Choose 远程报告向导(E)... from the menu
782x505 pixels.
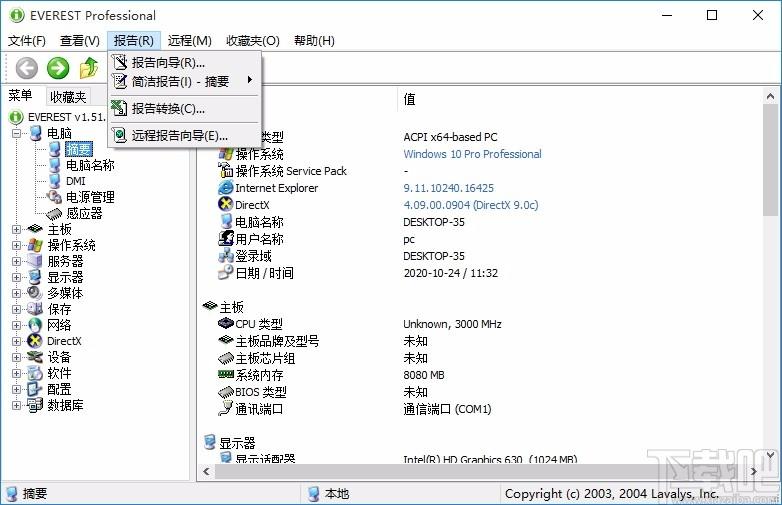185,135
